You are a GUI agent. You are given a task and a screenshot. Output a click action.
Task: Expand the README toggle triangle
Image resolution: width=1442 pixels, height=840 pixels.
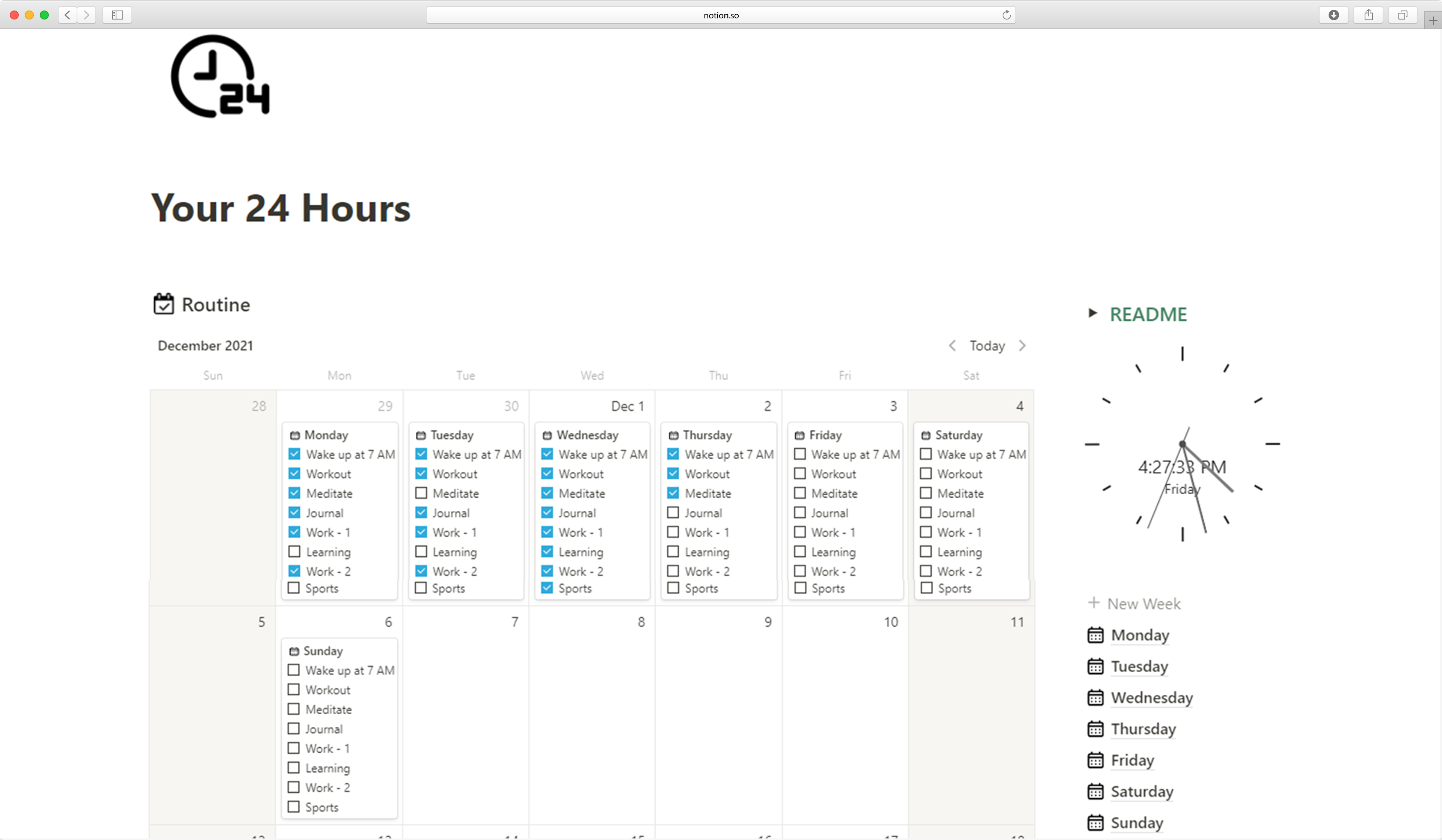(1092, 313)
